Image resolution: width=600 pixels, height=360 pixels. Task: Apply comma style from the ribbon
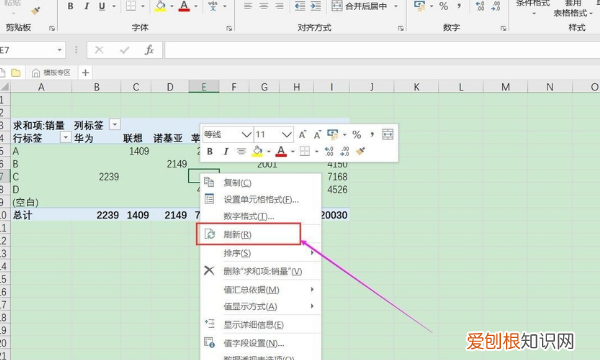click(x=459, y=6)
